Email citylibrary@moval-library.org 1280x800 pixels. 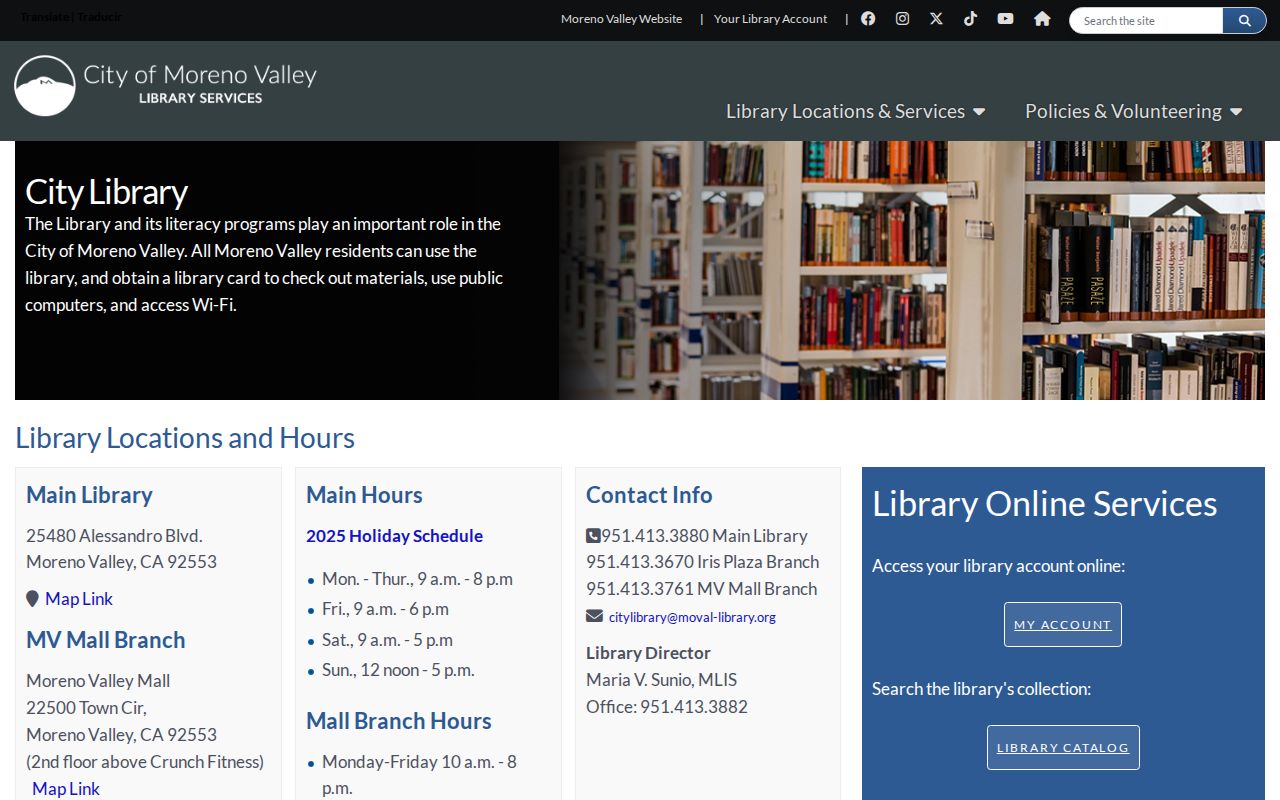pos(692,617)
